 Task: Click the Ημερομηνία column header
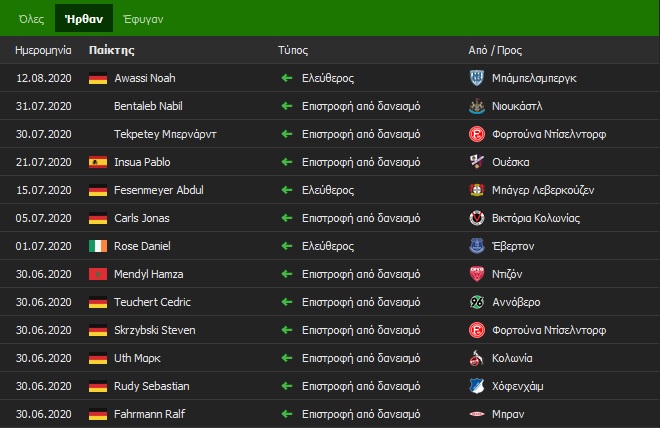tap(44, 50)
